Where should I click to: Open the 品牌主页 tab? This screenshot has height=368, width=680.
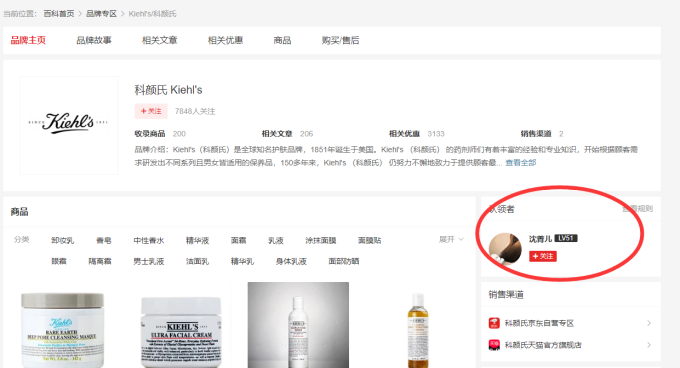(28, 40)
